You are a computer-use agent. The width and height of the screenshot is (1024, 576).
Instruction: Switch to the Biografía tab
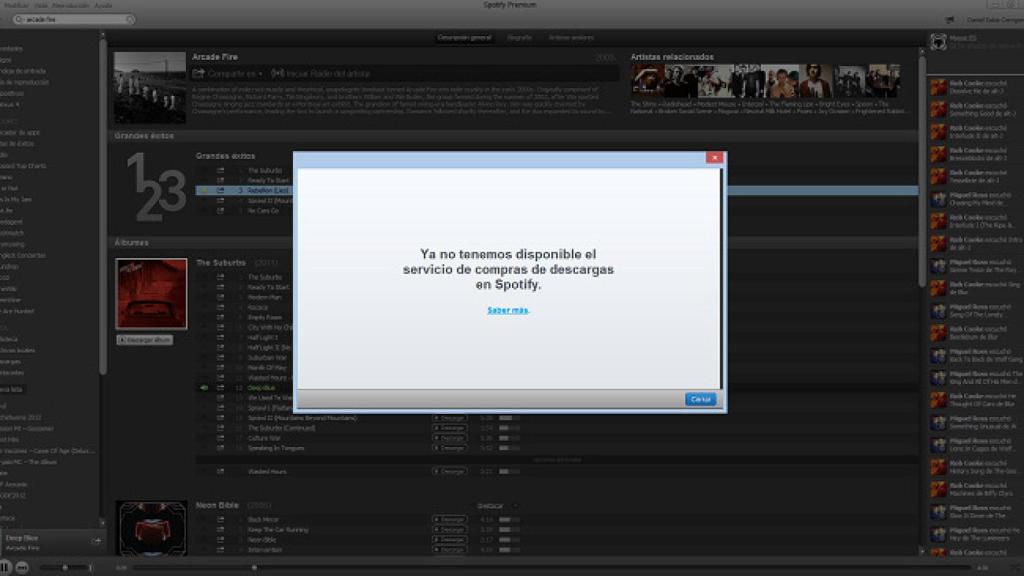pos(519,38)
